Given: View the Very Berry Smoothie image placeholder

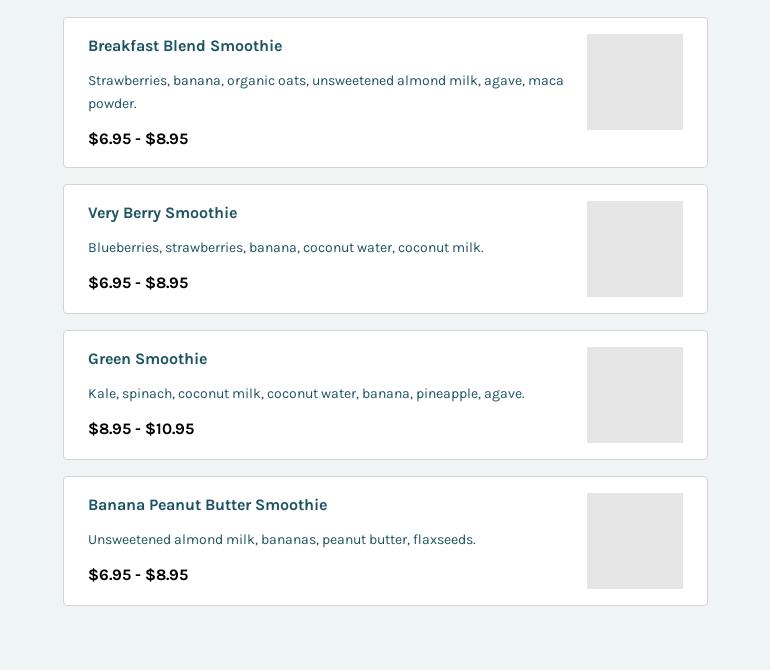Looking at the screenshot, I should pos(634,249).
